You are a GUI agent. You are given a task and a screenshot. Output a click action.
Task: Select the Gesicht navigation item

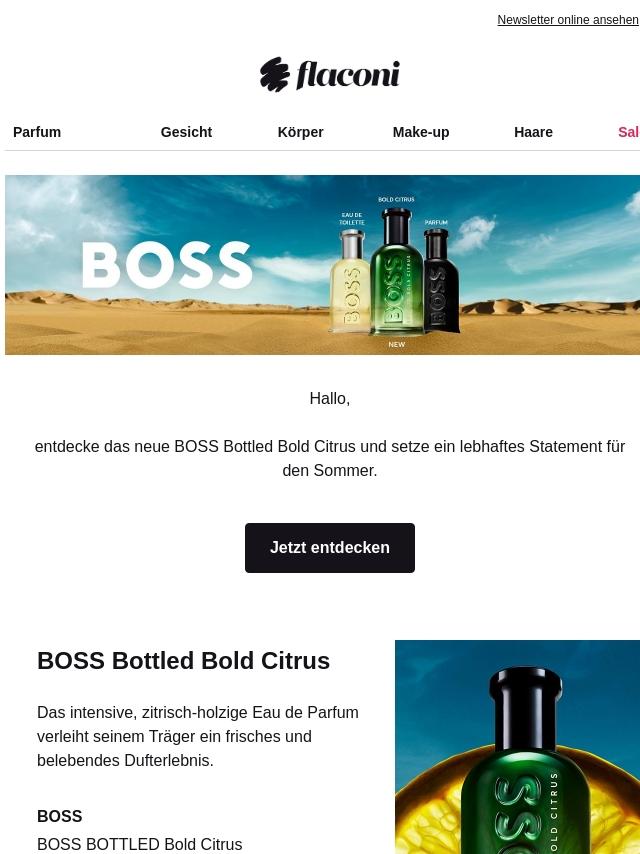pos(186,132)
